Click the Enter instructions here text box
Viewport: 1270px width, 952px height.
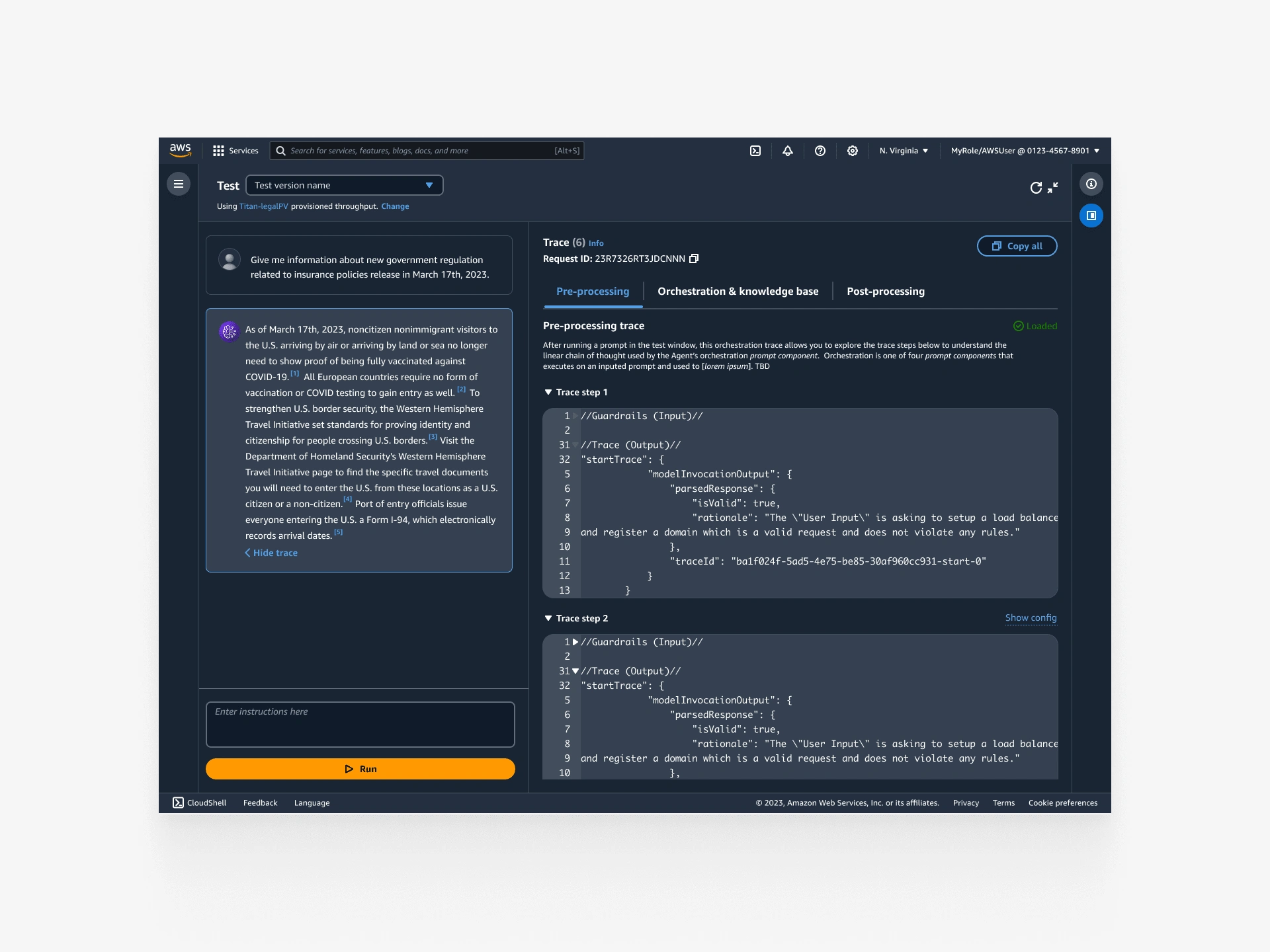coord(360,725)
